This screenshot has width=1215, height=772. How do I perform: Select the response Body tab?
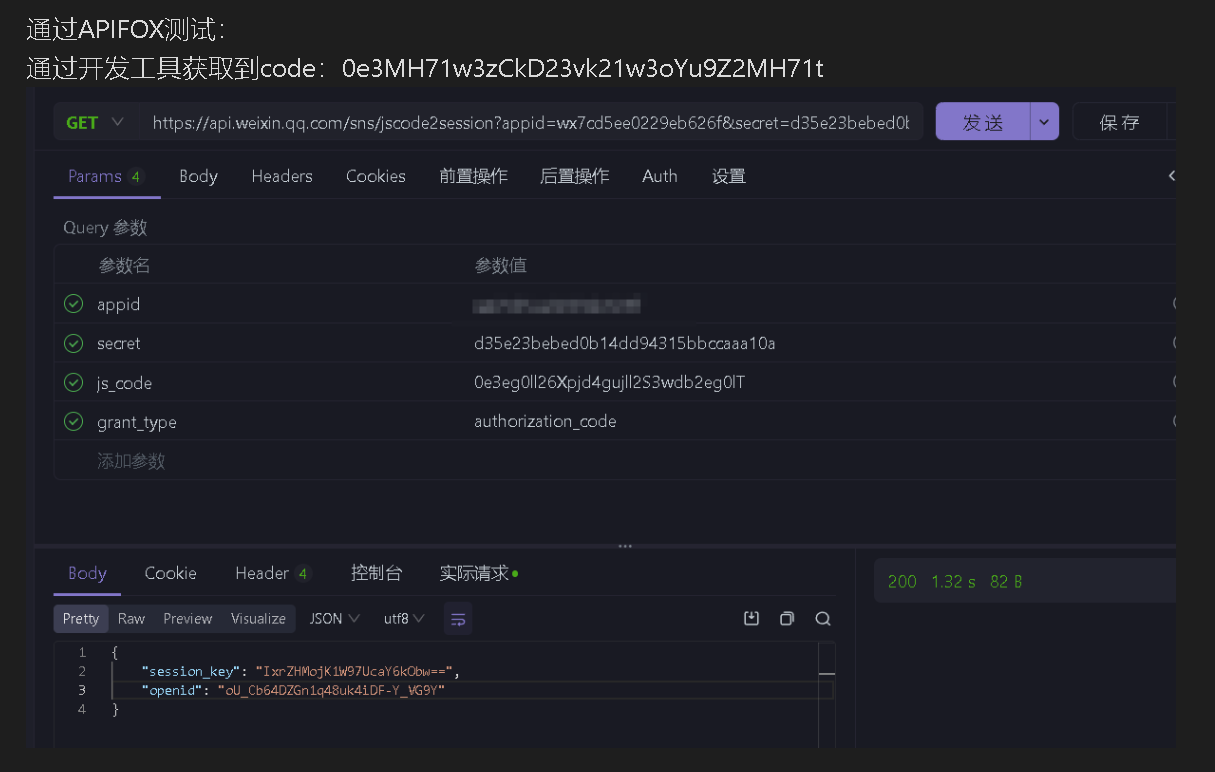[87, 573]
